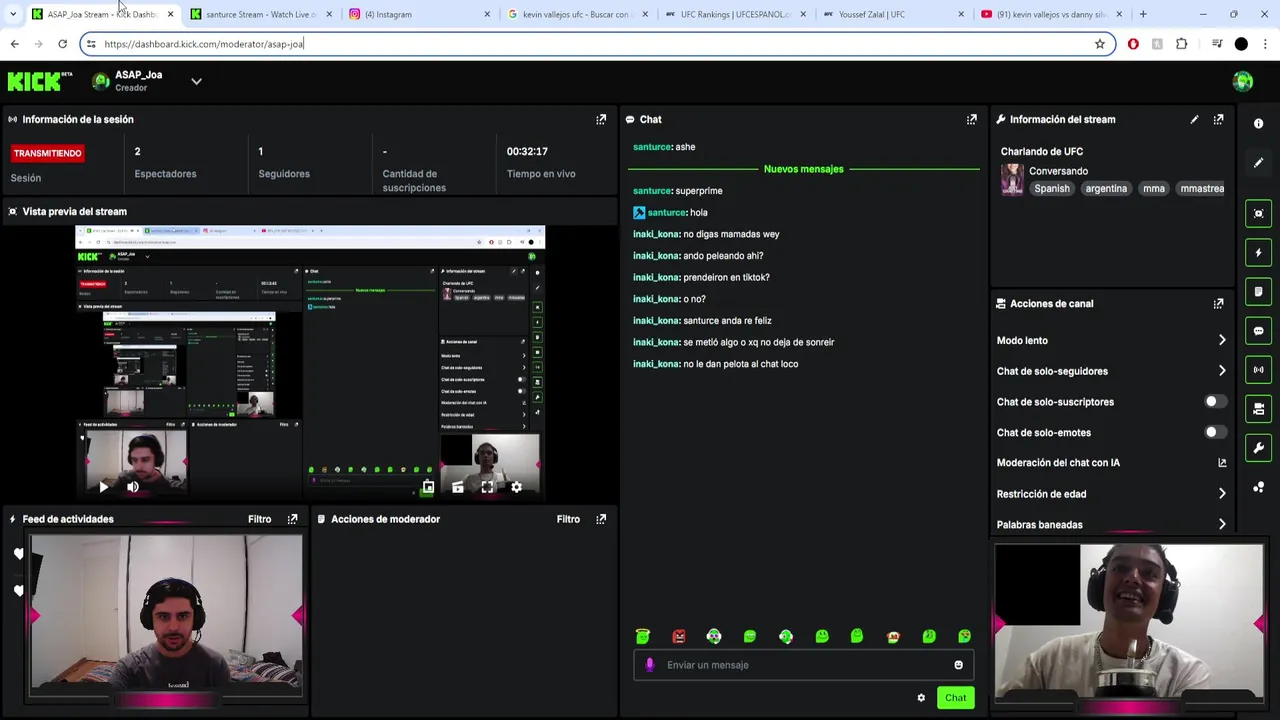
Task: Switch to kevin vallejos ufc Google tab
Action: click(x=578, y=14)
